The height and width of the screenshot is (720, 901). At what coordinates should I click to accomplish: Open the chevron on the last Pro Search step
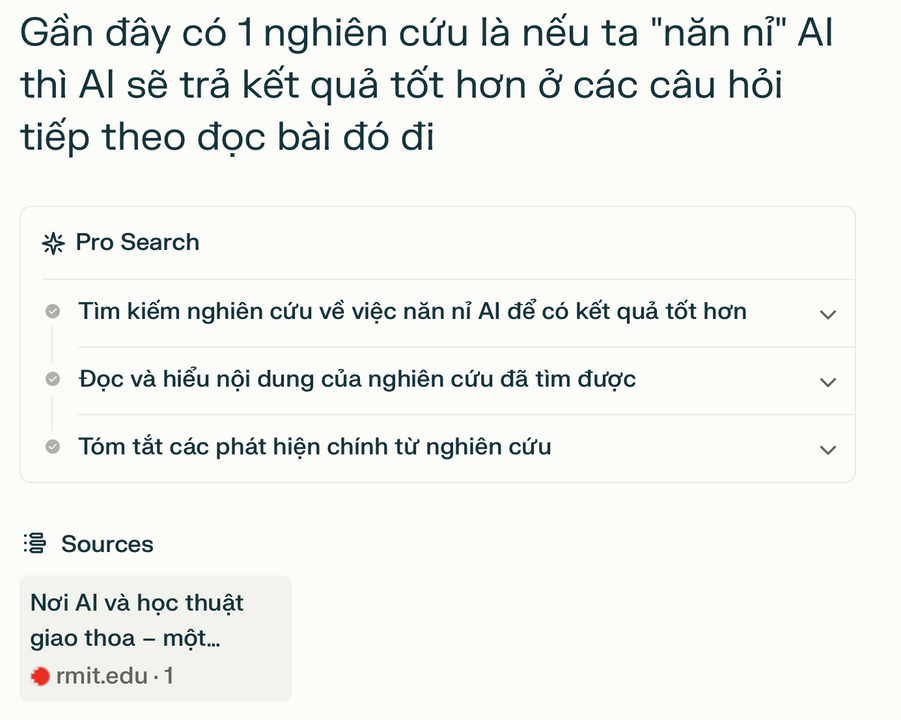828,450
